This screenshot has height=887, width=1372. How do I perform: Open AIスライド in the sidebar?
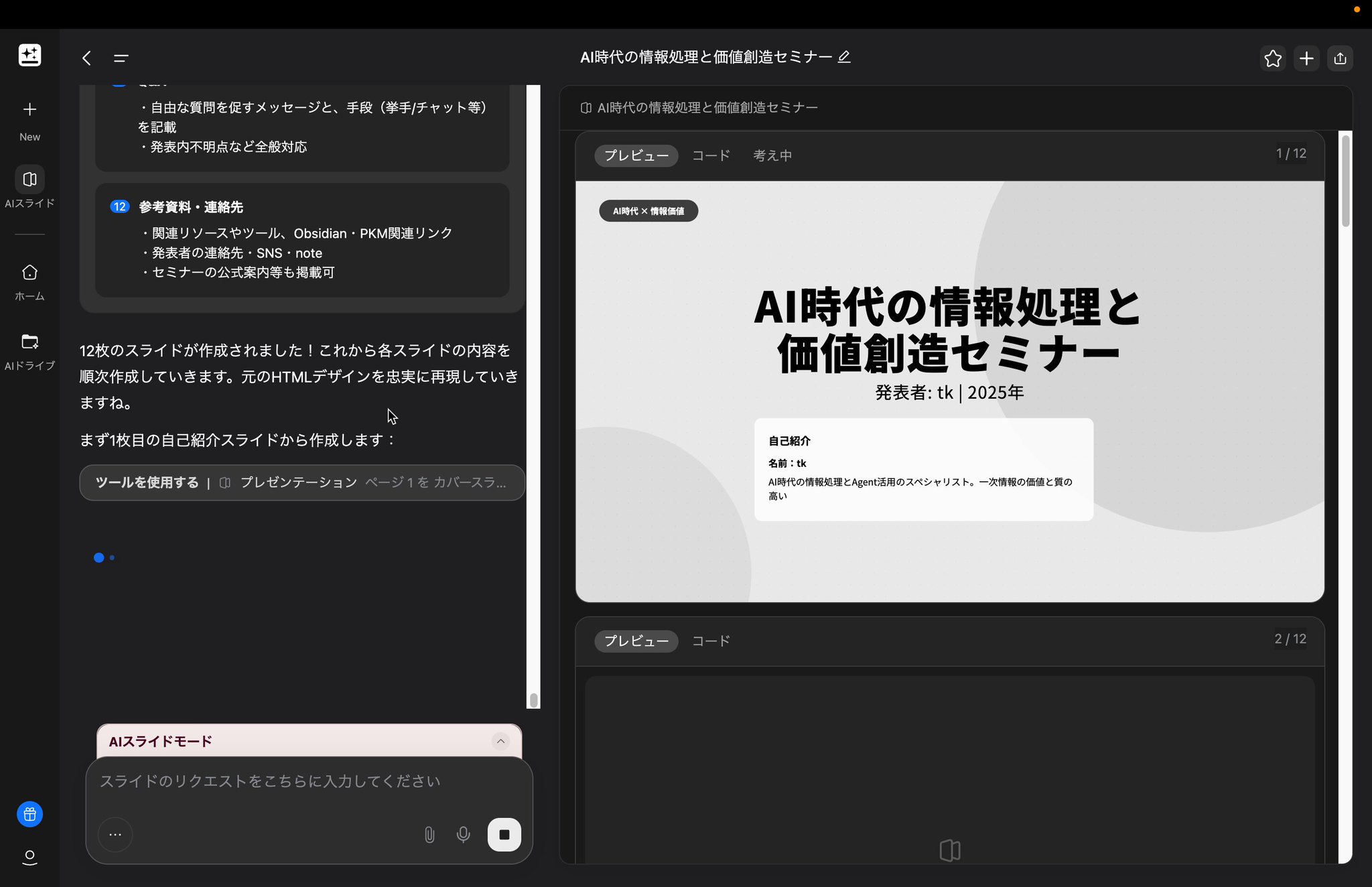[x=29, y=180]
